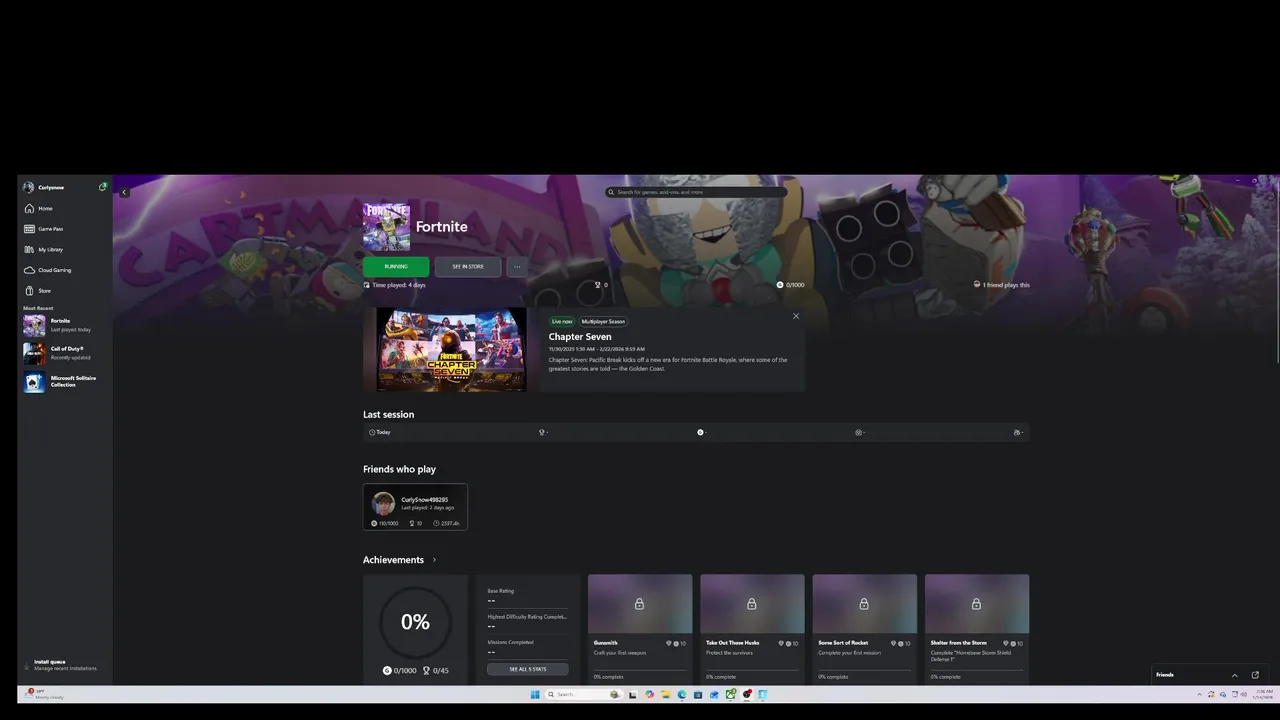Viewport: 1280px width, 720px height.
Task: Click the Today clock icon in Last session
Action: click(372, 432)
